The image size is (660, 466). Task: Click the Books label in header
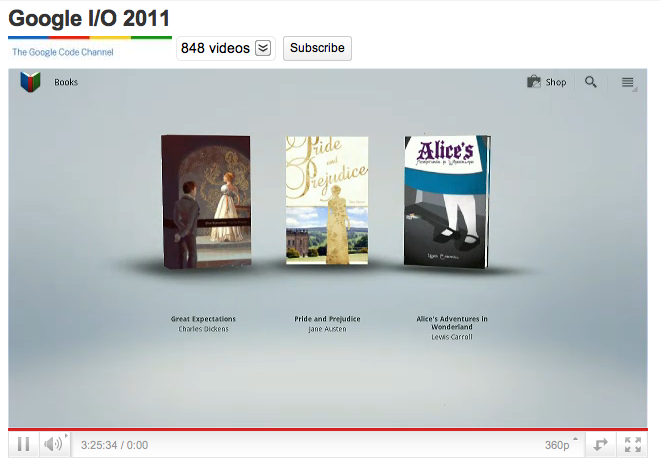pos(66,82)
